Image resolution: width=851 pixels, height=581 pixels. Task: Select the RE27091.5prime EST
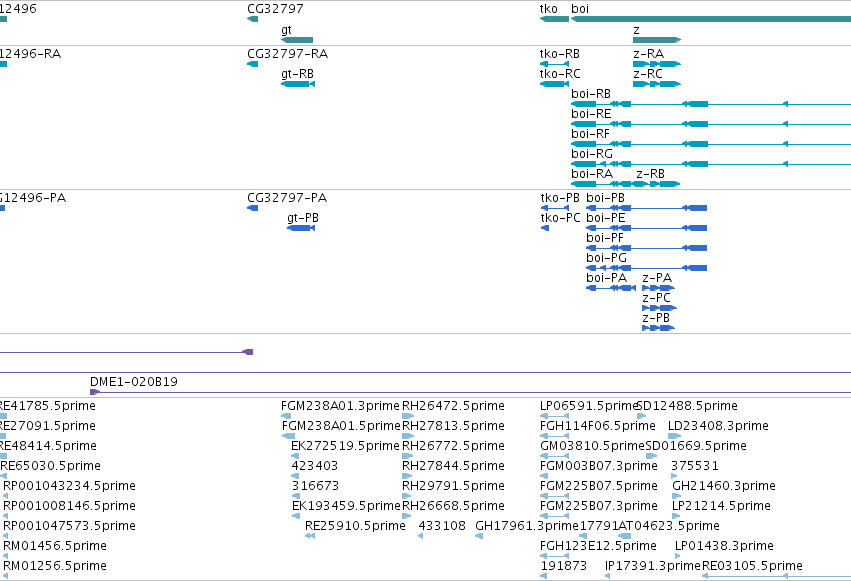pyautogui.click(x=3, y=436)
